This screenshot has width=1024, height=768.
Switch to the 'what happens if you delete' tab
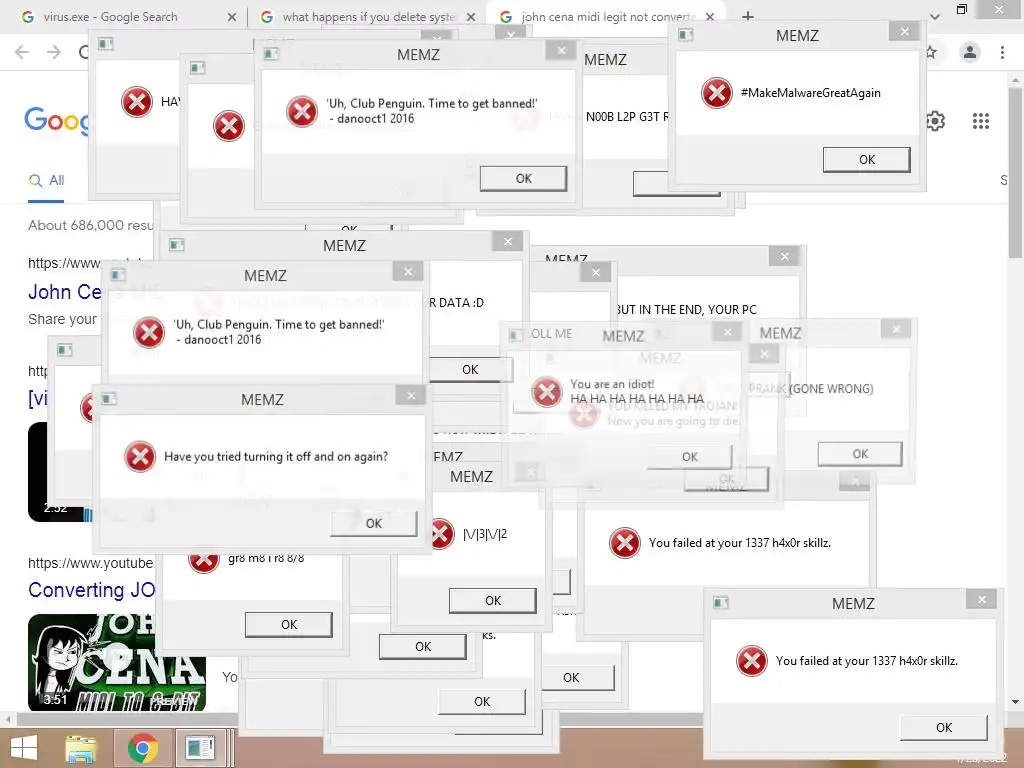(369, 17)
